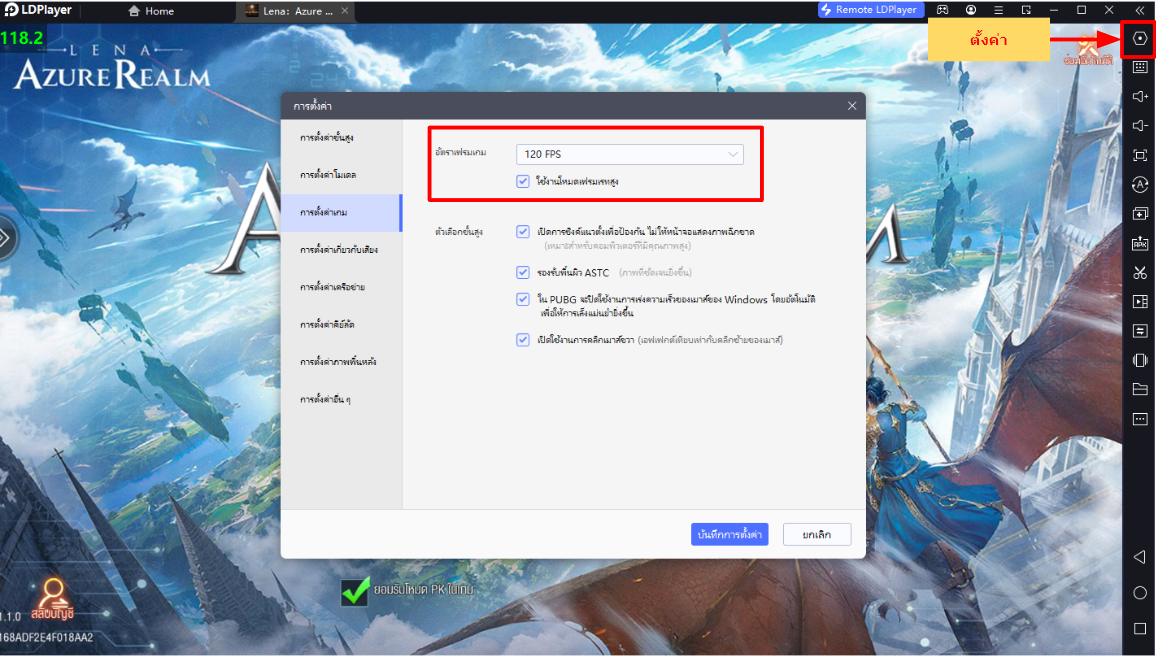1156x658 pixels.
Task: Open keyboard mapping icon in right sidebar
Action: pos(1140,67)
